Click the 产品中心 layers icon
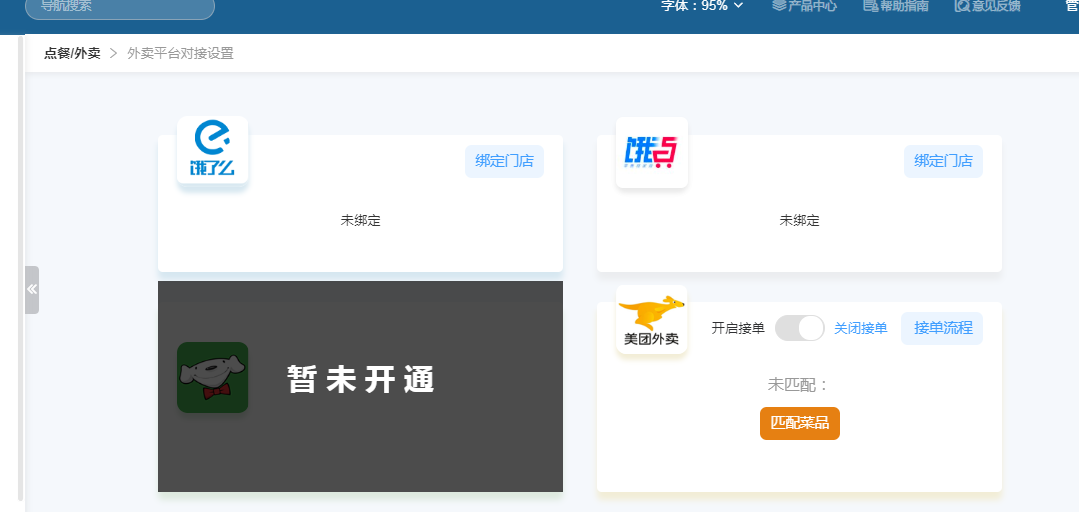This screenshot has width=1079, height=512. tap(779, 5)
